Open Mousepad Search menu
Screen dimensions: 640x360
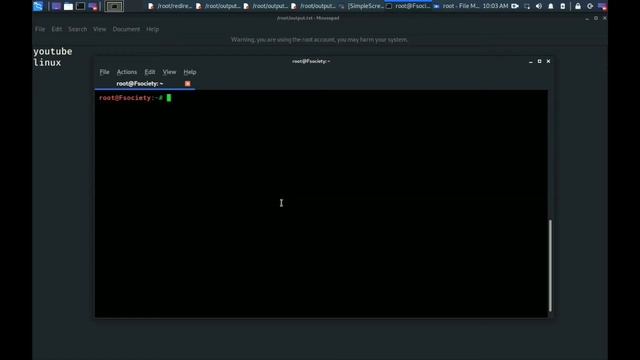pos(78,29)
